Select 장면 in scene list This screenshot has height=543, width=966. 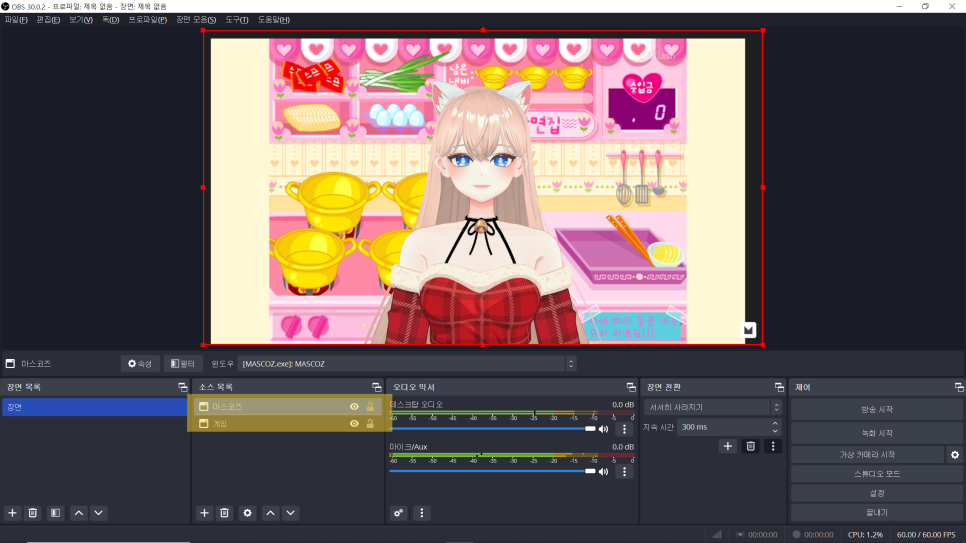95,407
